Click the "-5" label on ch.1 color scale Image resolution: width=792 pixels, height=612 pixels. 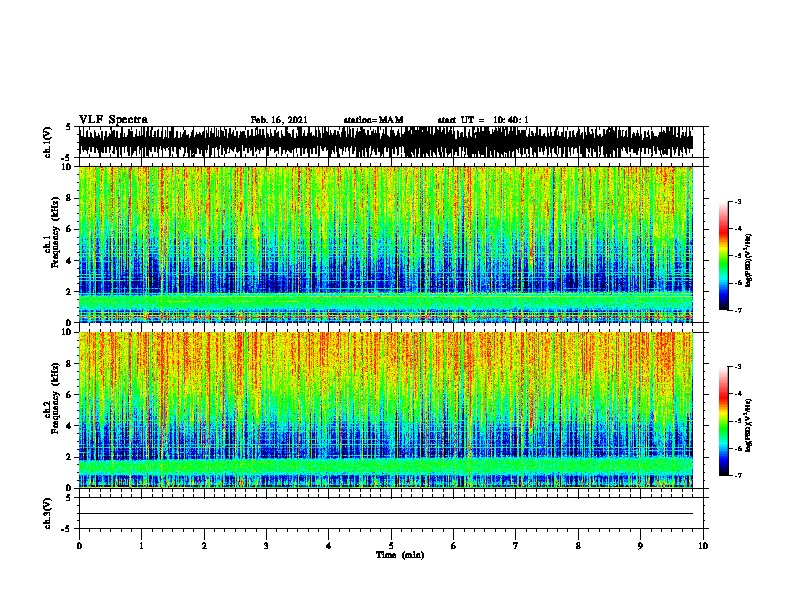point(738,256)
